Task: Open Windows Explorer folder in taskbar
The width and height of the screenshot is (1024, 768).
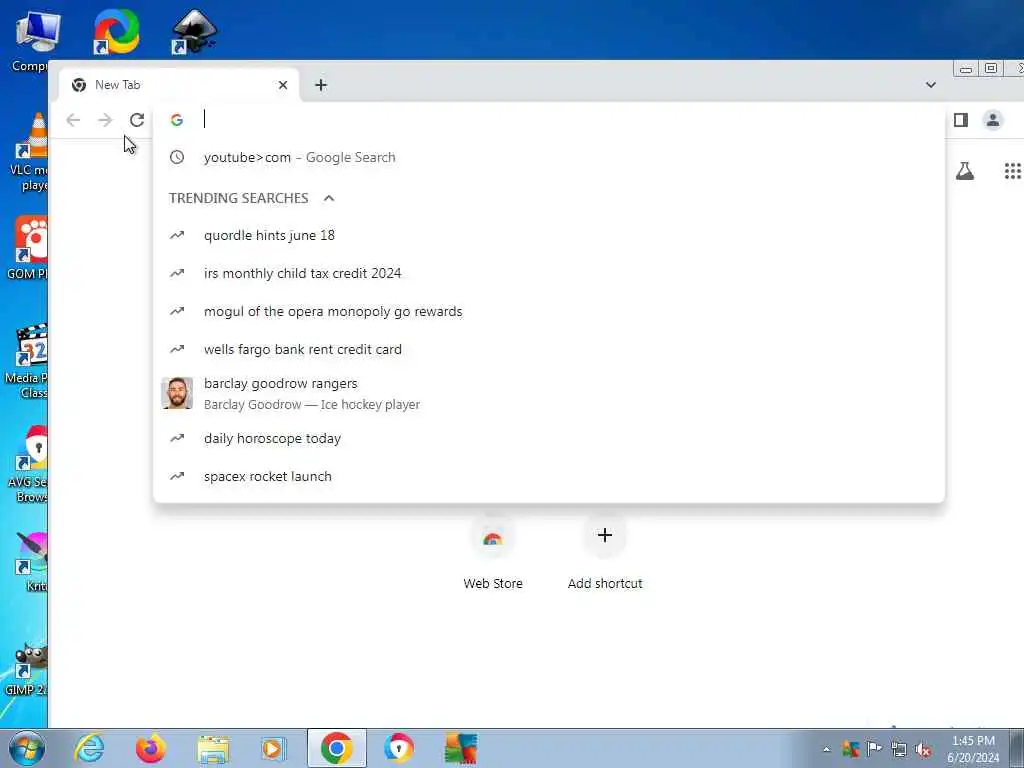Action: 213,748
